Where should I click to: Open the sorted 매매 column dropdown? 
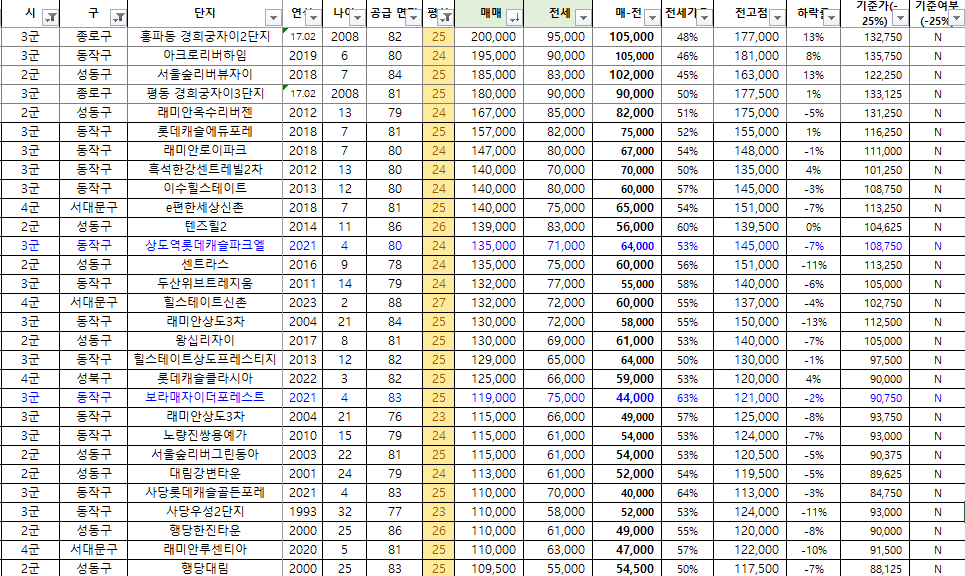tap(515, 18)
